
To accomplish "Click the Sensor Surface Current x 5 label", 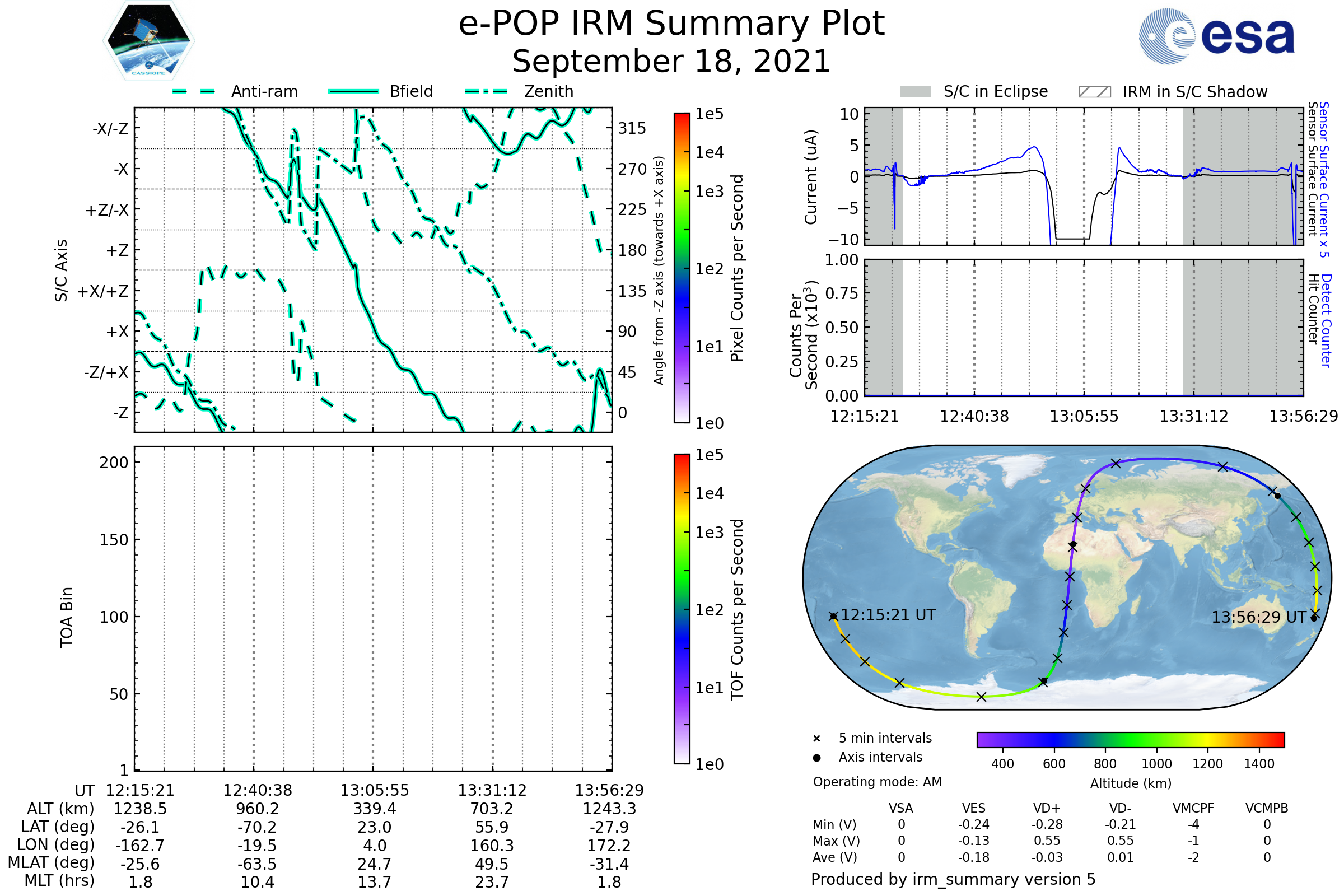I will [x=1323, y=179].
